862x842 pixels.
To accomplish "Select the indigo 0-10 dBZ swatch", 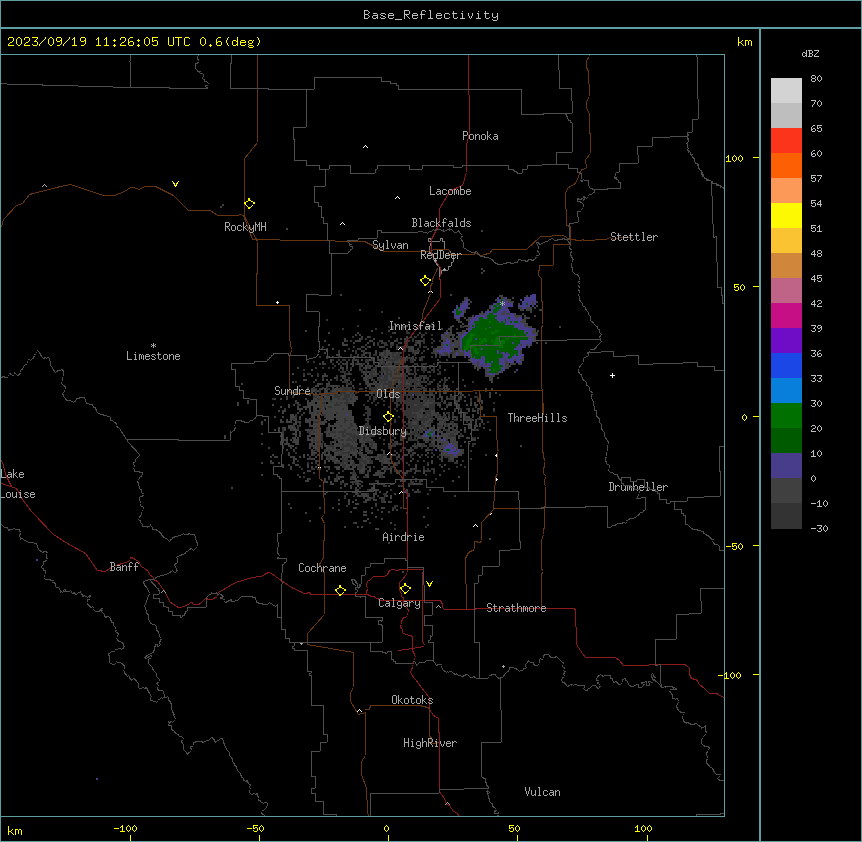I will [786, 466].
